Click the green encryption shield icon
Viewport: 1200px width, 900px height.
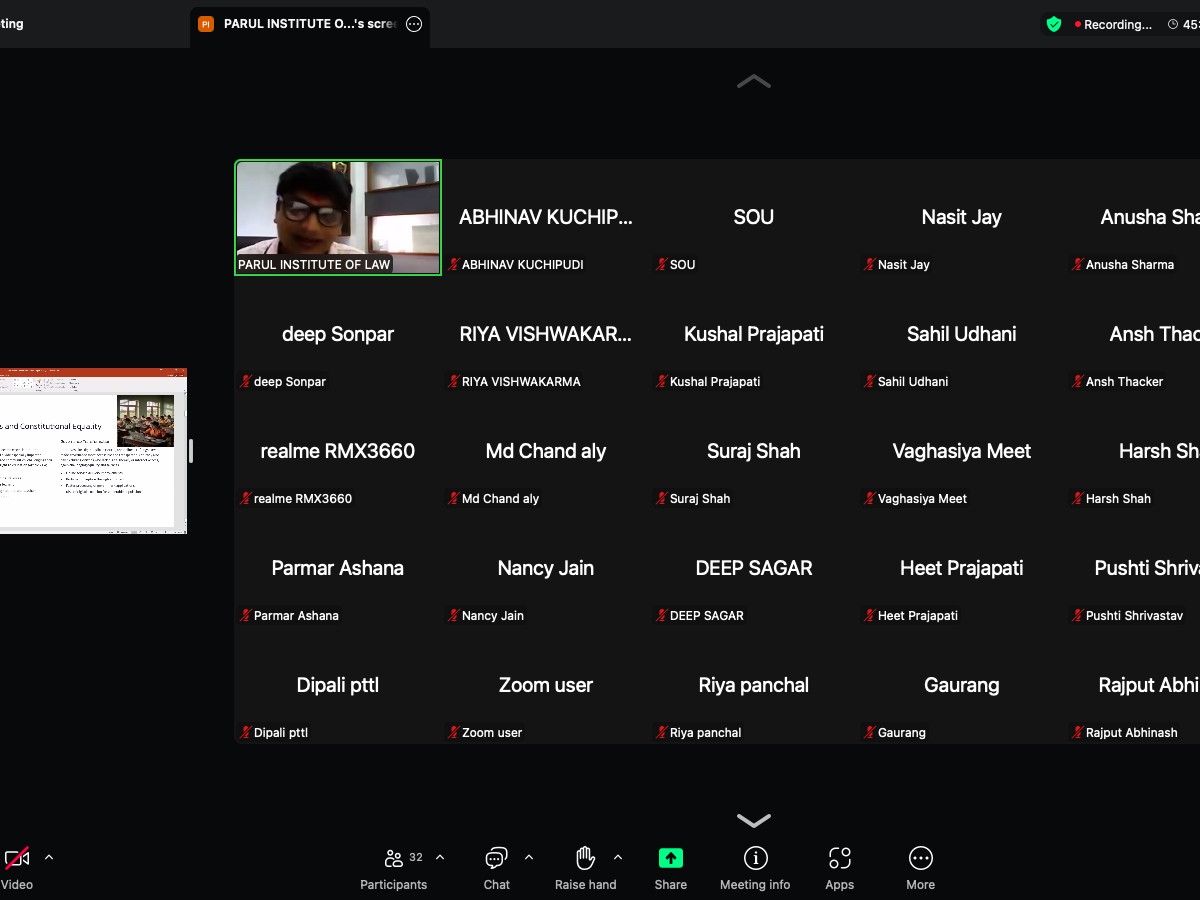(1054, 24)
